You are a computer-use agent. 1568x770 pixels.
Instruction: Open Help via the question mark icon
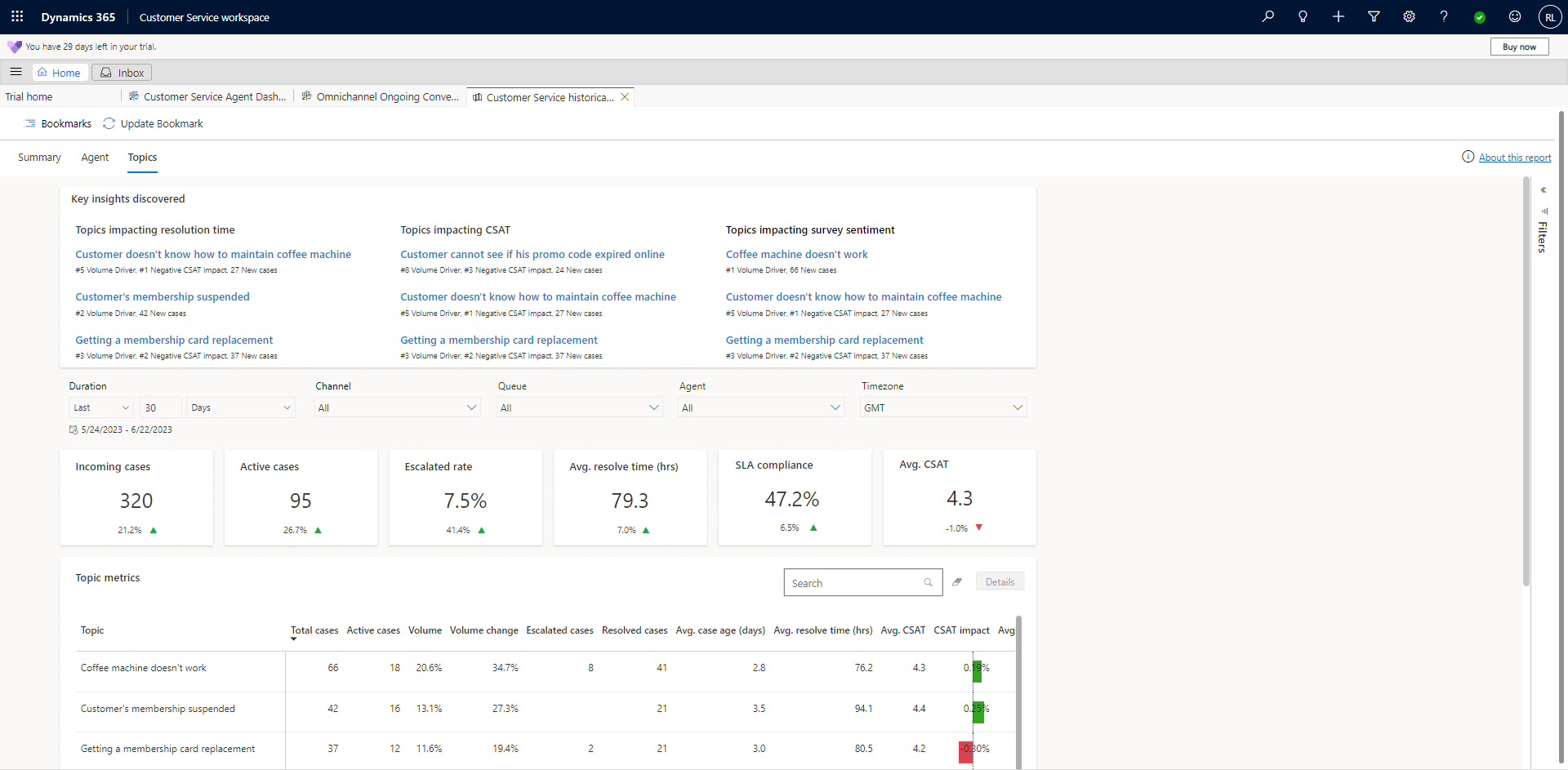tap(1444, 16)
